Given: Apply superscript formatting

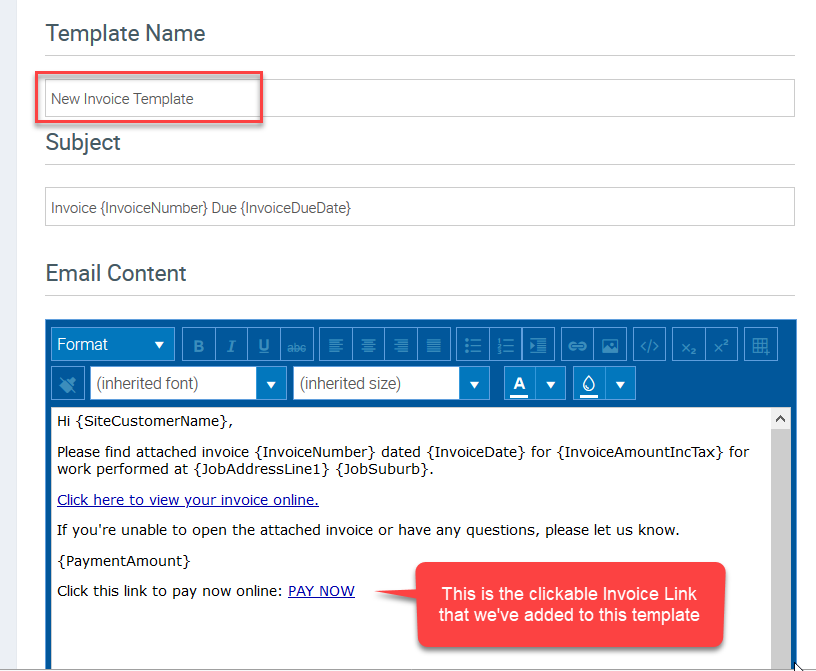Looking at the screenshot, I should [721, 346].
